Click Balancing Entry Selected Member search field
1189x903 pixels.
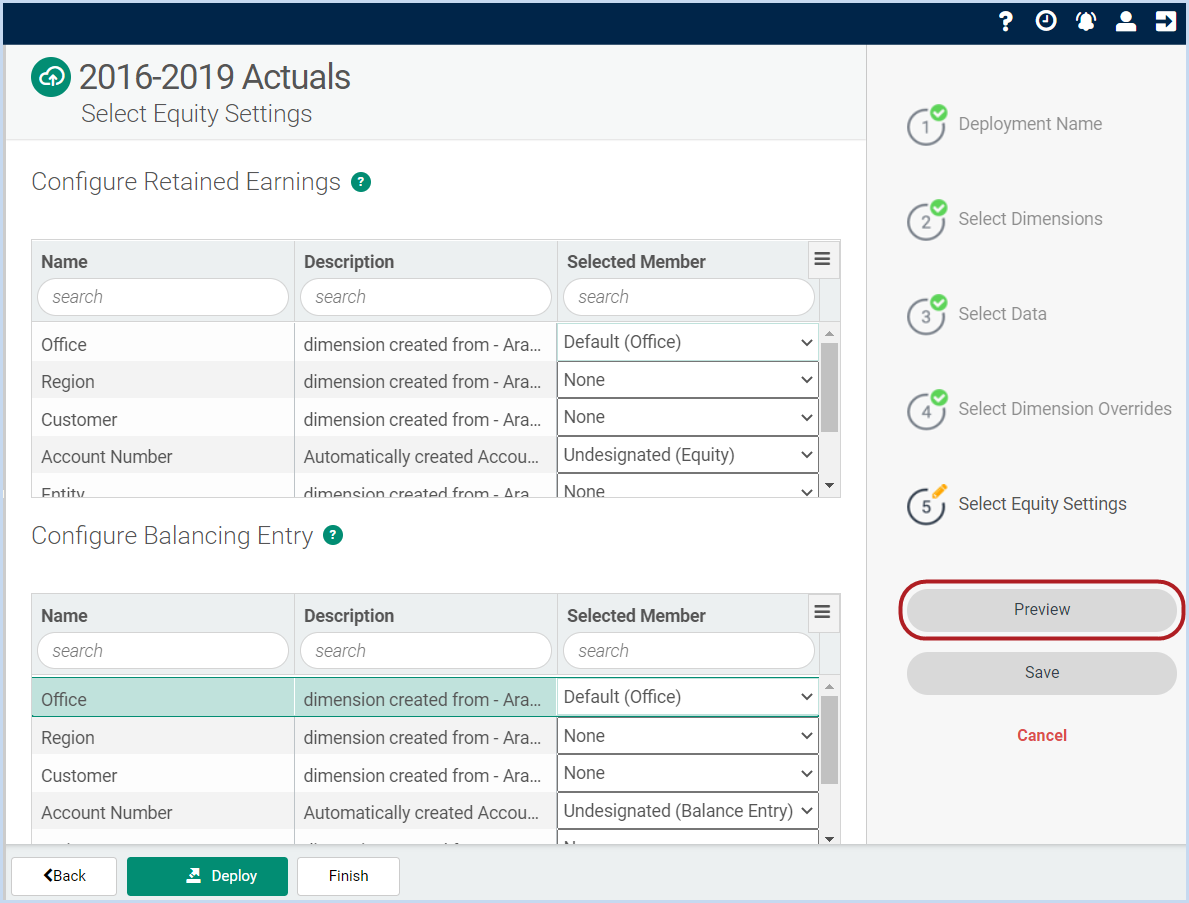689,651
